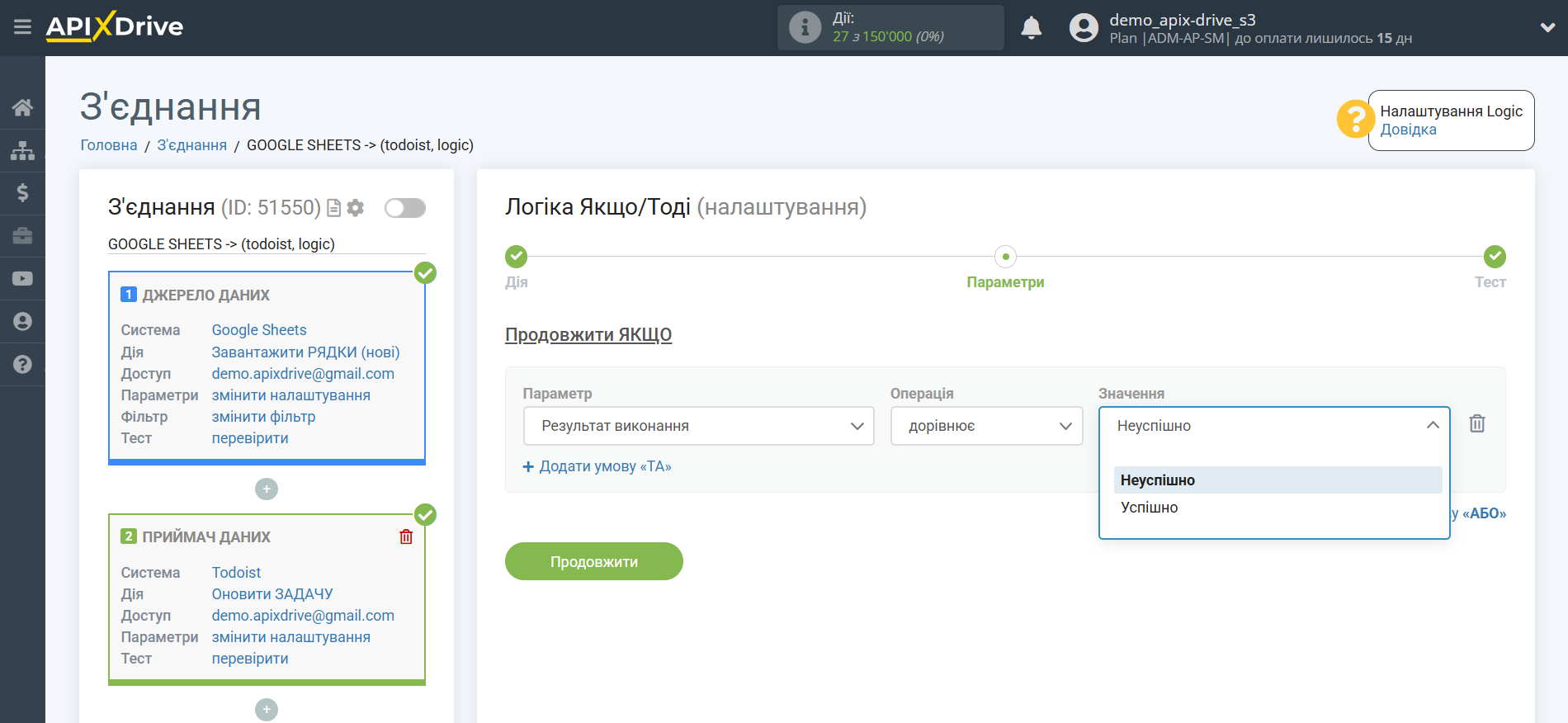Go to З'єднання breadcrumb
Screen dimensions: 1568x723
point(192,145)
